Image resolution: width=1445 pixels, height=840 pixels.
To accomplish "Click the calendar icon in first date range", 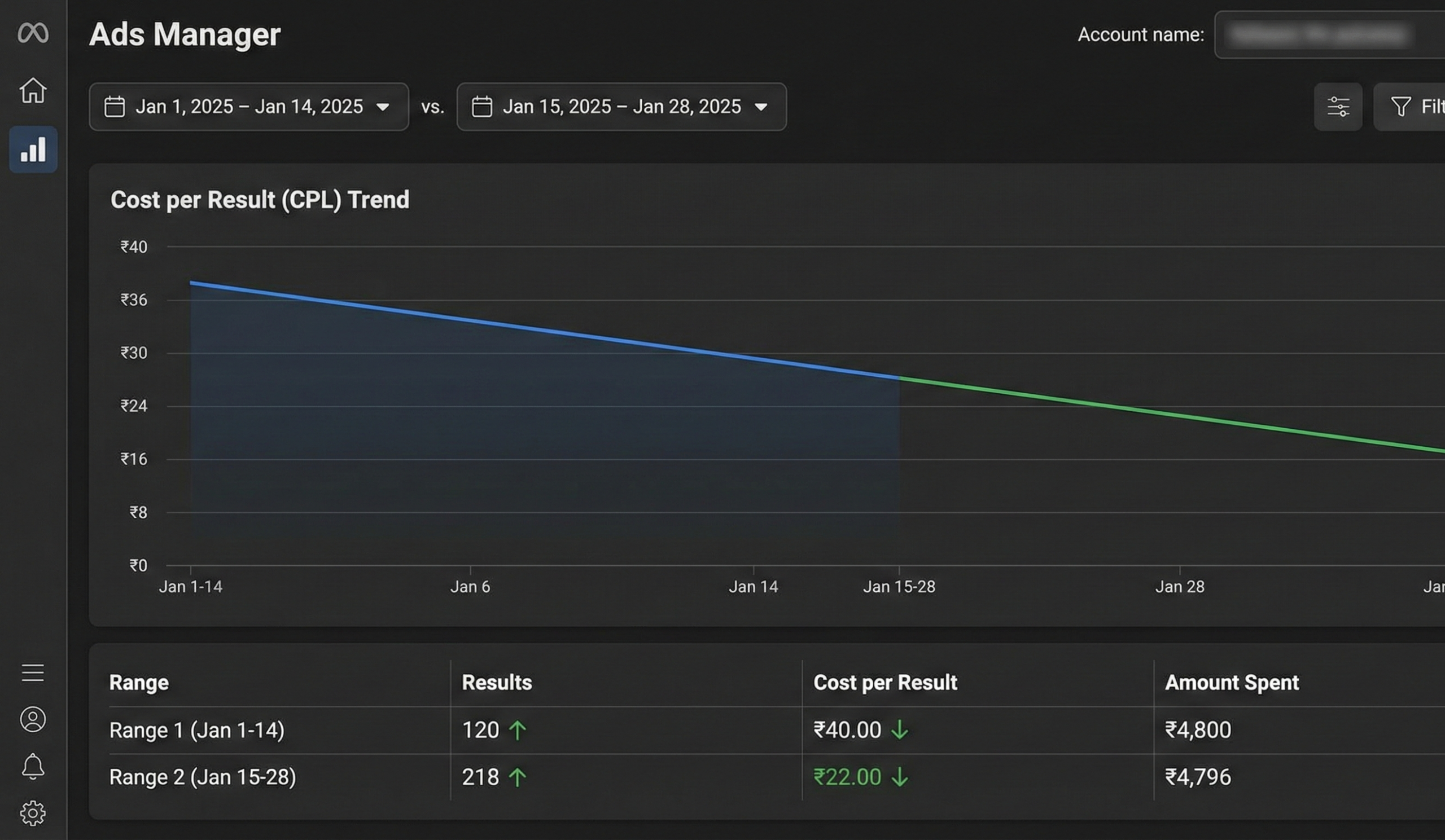I will pyautogui.click(x=114, y=107).
